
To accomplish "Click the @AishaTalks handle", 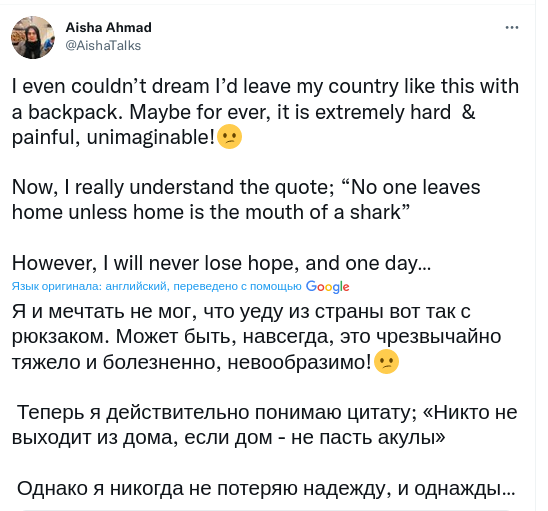I will coord(103,46).
